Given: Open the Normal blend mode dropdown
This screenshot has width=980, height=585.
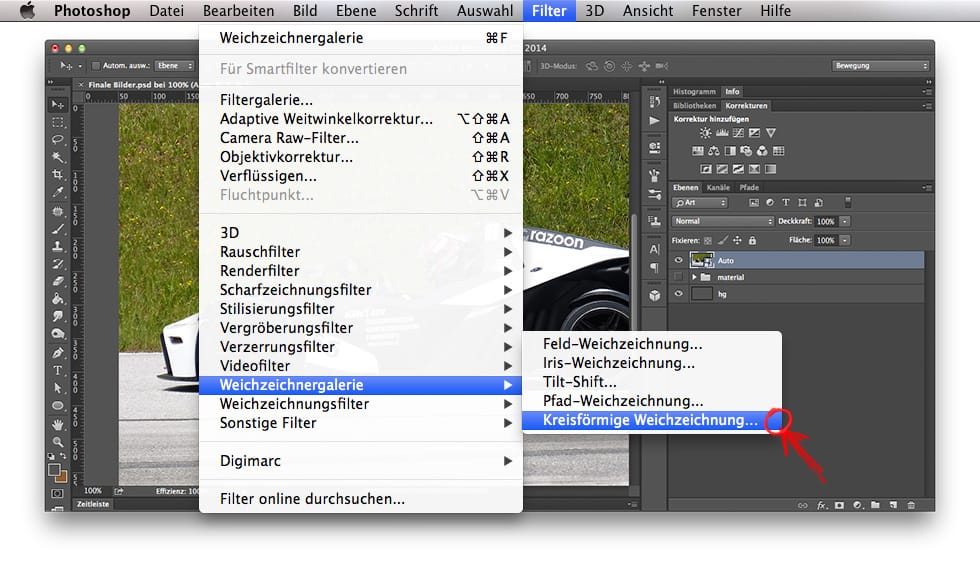Looking at the screenshot, I should [x=723, y=221].
